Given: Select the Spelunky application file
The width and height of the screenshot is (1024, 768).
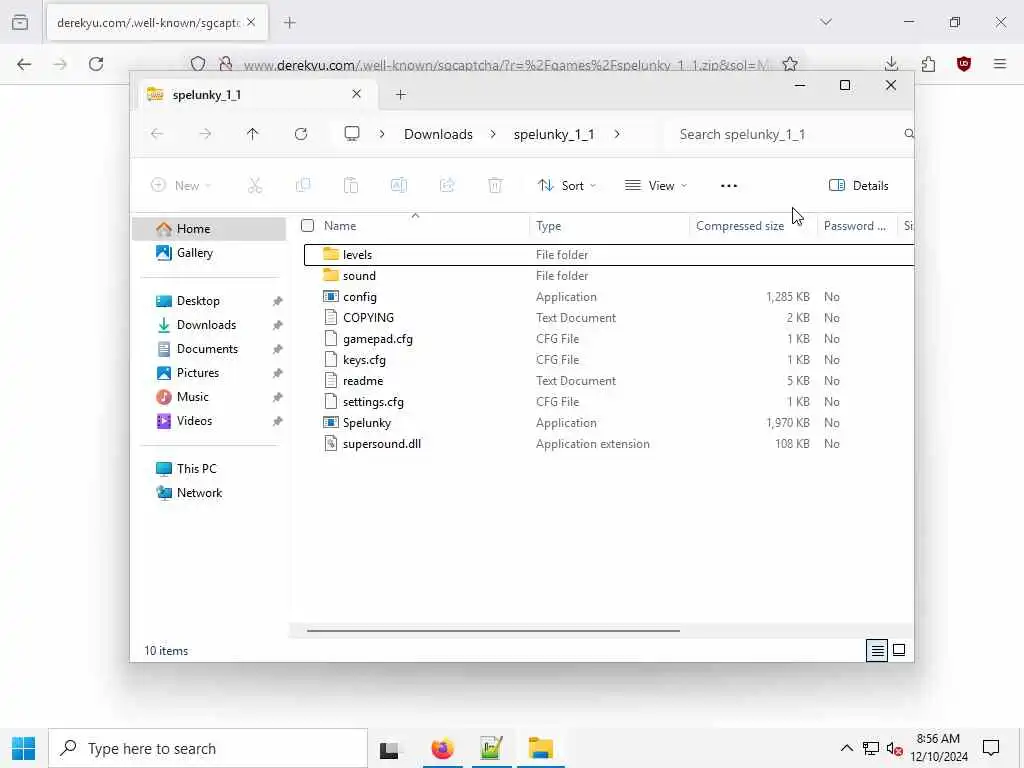Looking at the screenshot, I should [x=609, y=423].
